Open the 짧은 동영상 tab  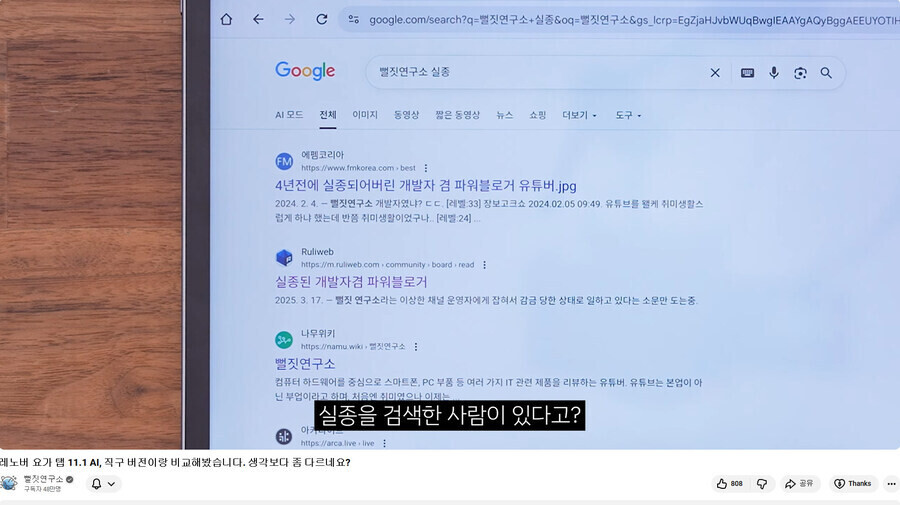[x=457, y=115]
